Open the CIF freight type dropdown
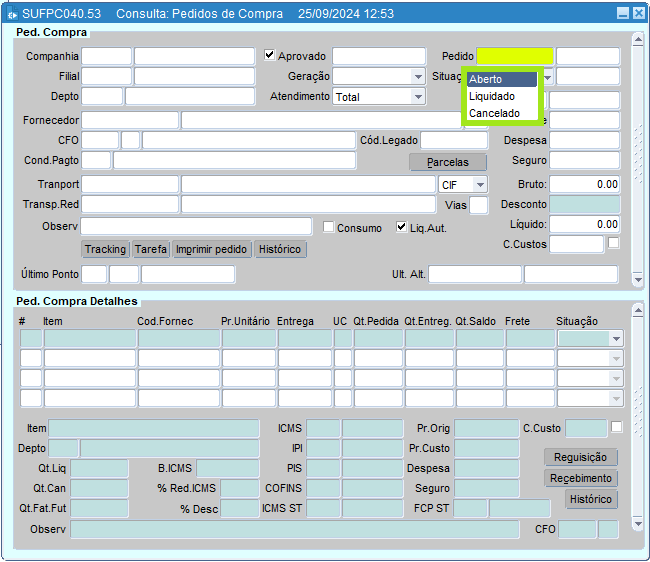The image size is (650, 562). pyautogui.click(x=480, y=185)
